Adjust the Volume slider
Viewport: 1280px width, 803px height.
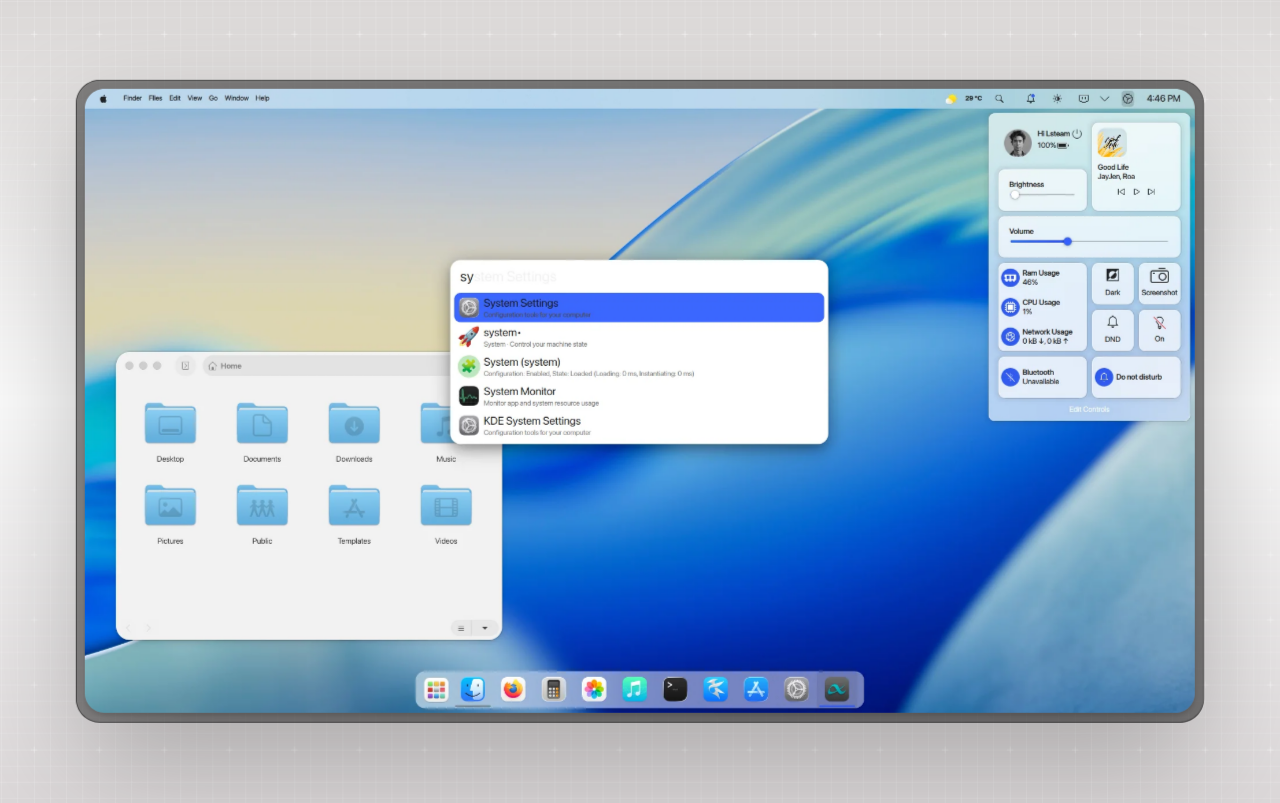tap(1067, 241)
